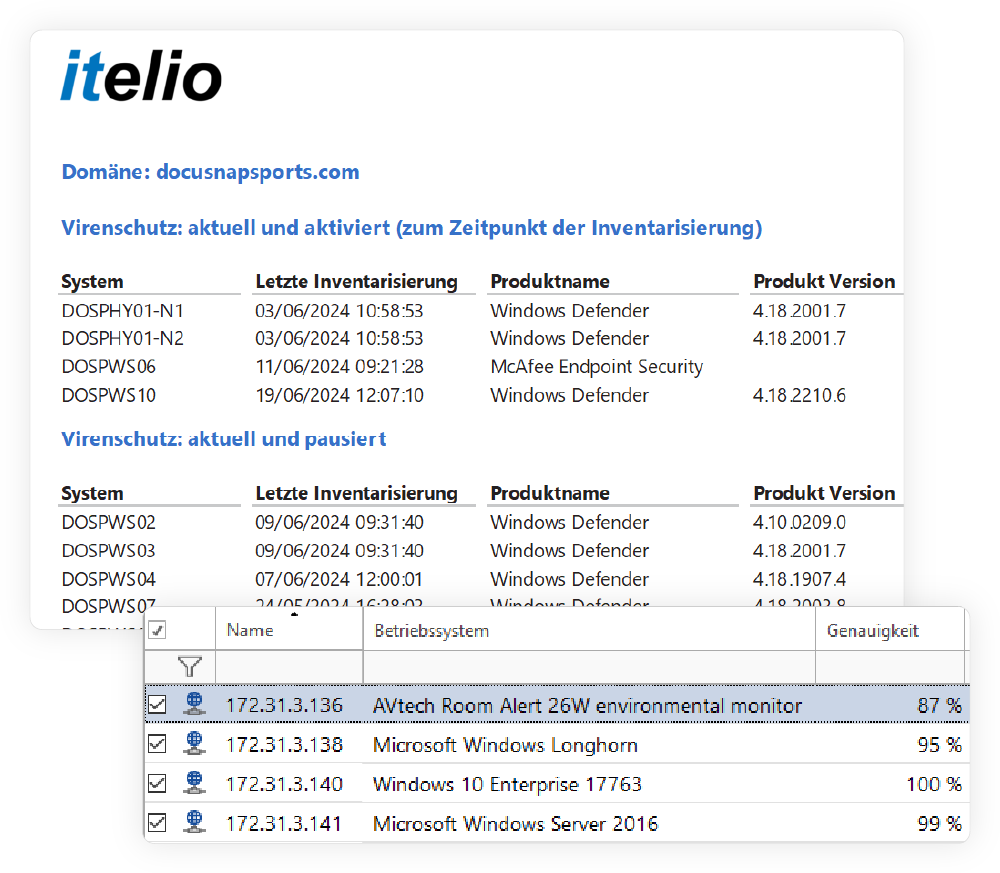Click heading Virenschutz: aktuell und aktiviert

[x=411, y=228]
